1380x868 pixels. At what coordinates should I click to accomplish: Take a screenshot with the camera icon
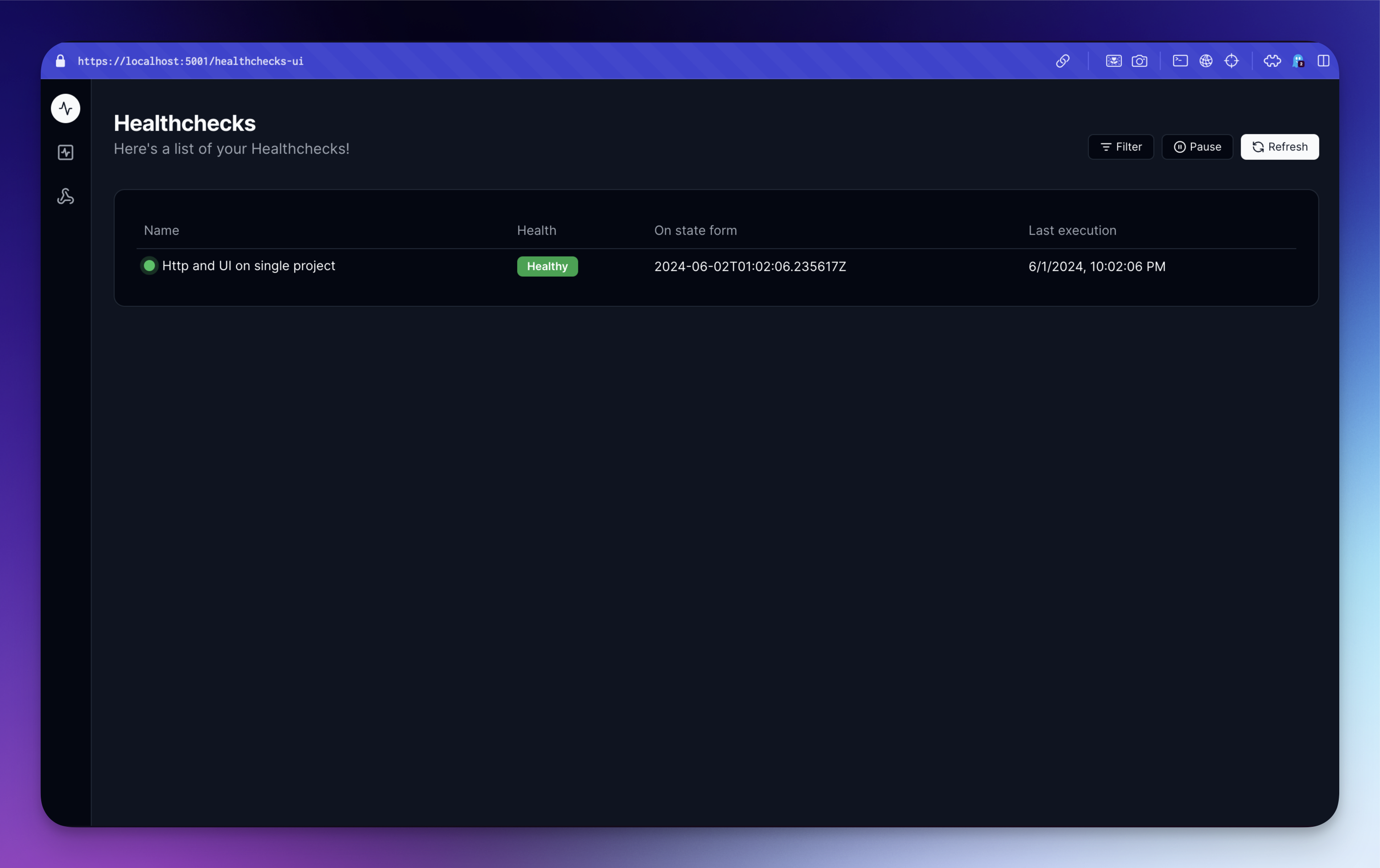coord(1139,61)
